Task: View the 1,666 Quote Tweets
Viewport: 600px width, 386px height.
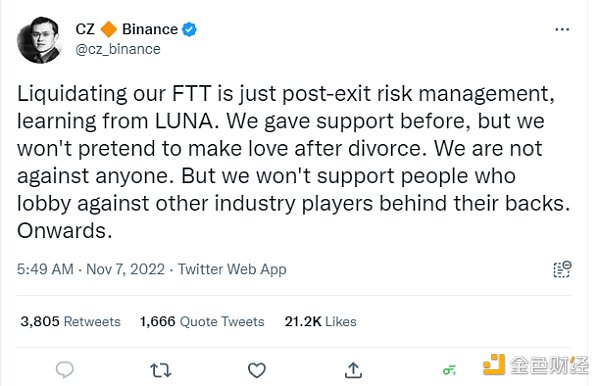Action: click(202, 321)
